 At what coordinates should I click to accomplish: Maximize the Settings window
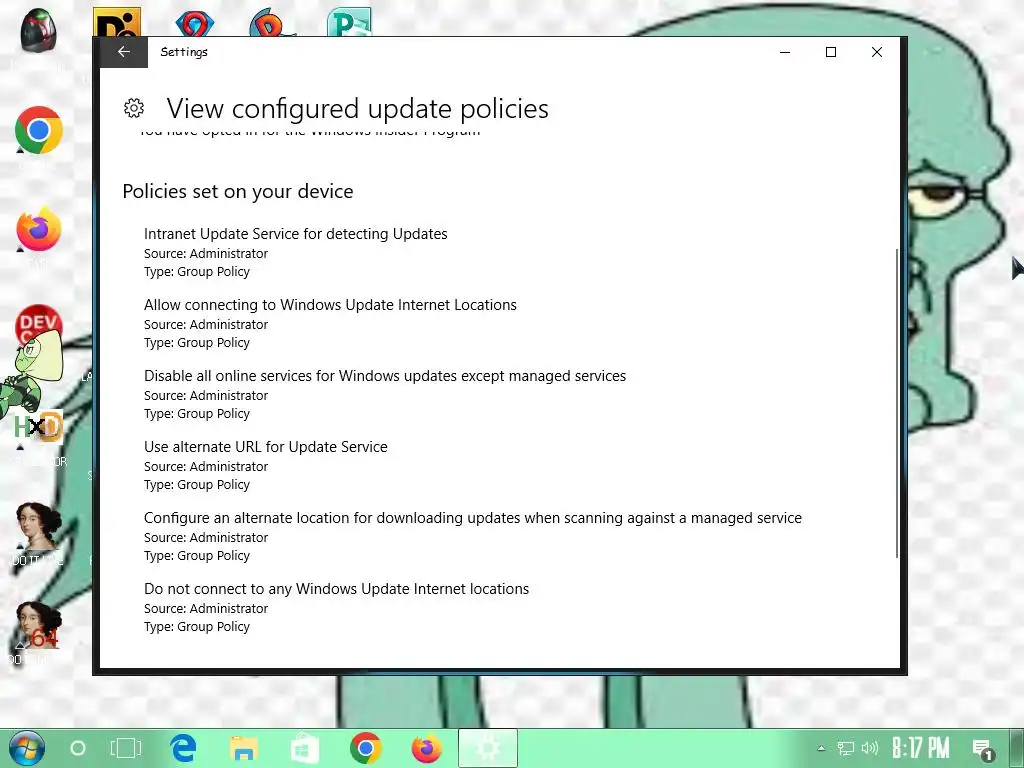tap(831, 52)
